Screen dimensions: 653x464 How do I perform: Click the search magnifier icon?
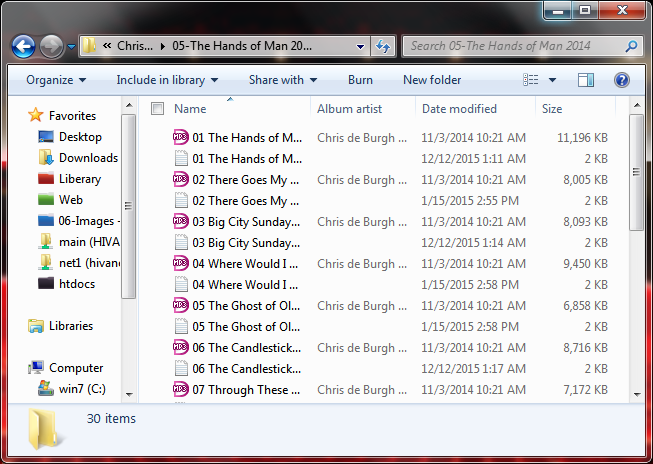(631, 46)
